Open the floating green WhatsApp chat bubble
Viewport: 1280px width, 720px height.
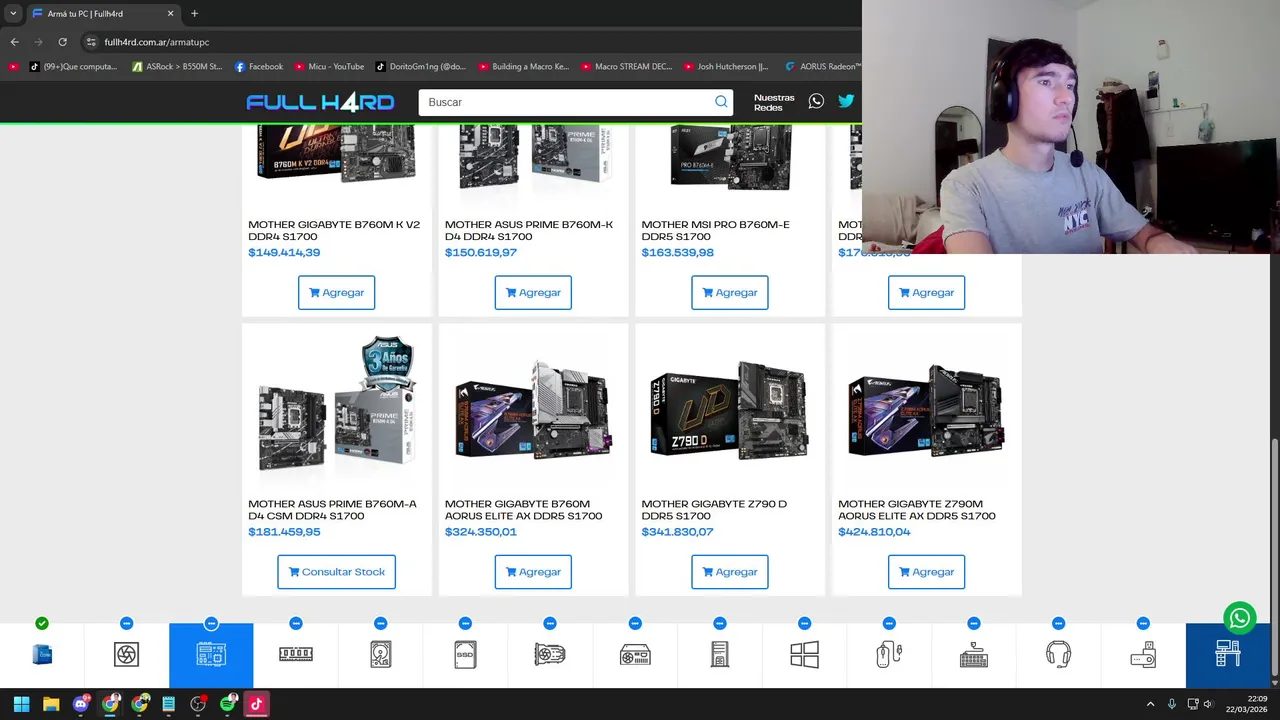tap(1240, 618)
